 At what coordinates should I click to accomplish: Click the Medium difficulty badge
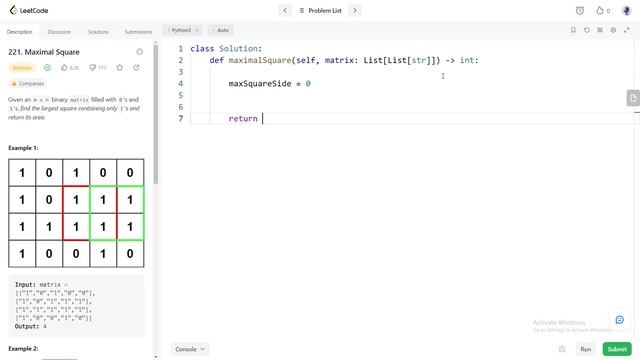(x=22, y=68)
